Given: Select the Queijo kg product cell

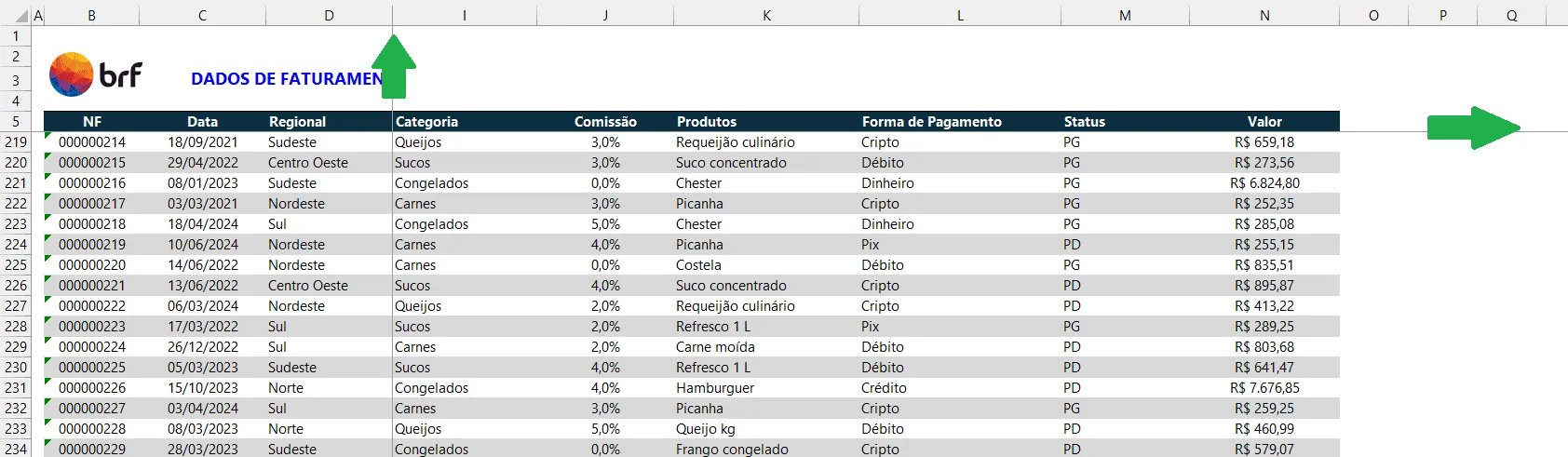Looking at the screenshot, I should pos(766,429).
